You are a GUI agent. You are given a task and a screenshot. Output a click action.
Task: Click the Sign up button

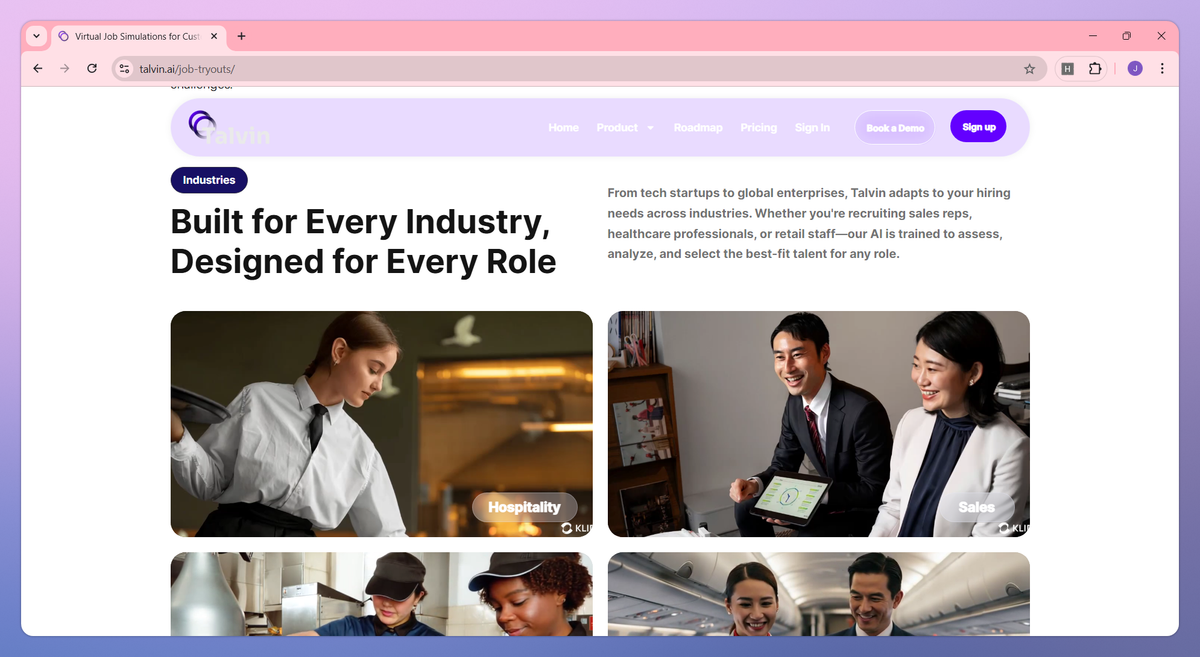tap(978, 127)
